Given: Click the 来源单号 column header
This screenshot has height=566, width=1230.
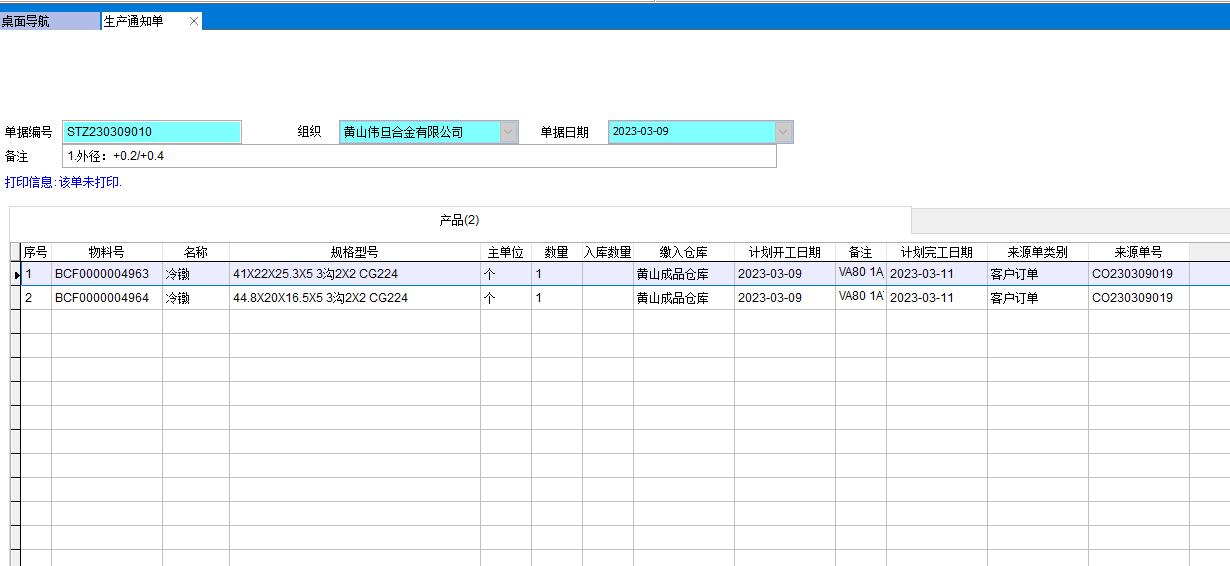Looking at the screenshot, I should pos(1138,252).
